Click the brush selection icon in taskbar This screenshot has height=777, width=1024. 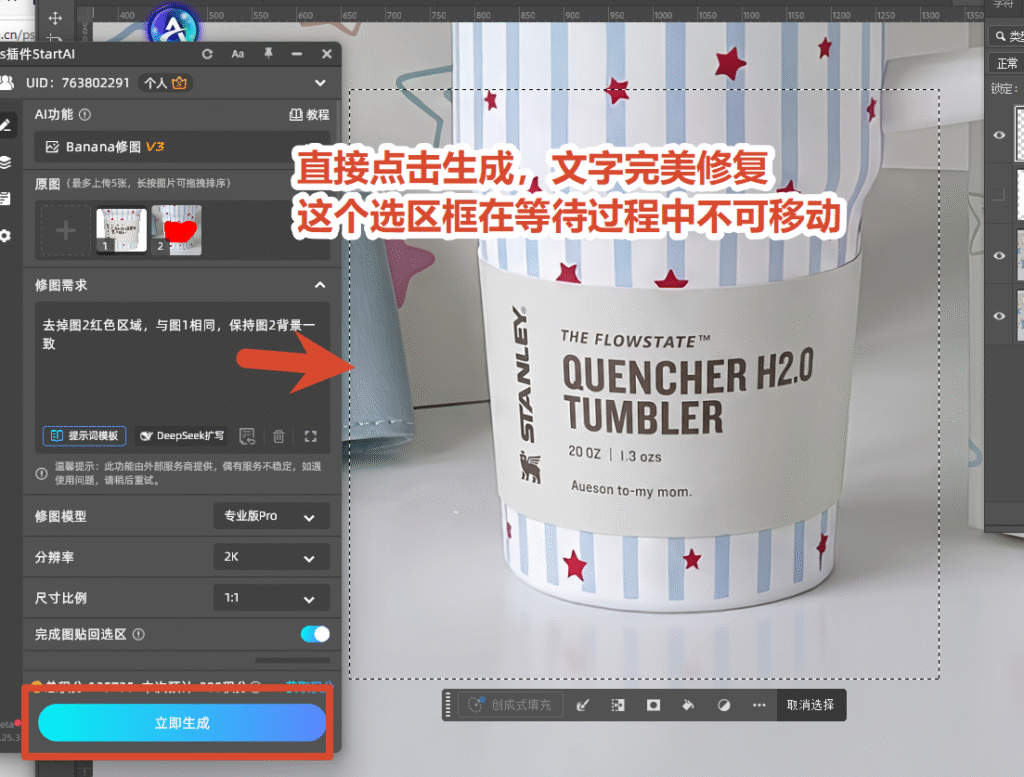click(583, 705)
